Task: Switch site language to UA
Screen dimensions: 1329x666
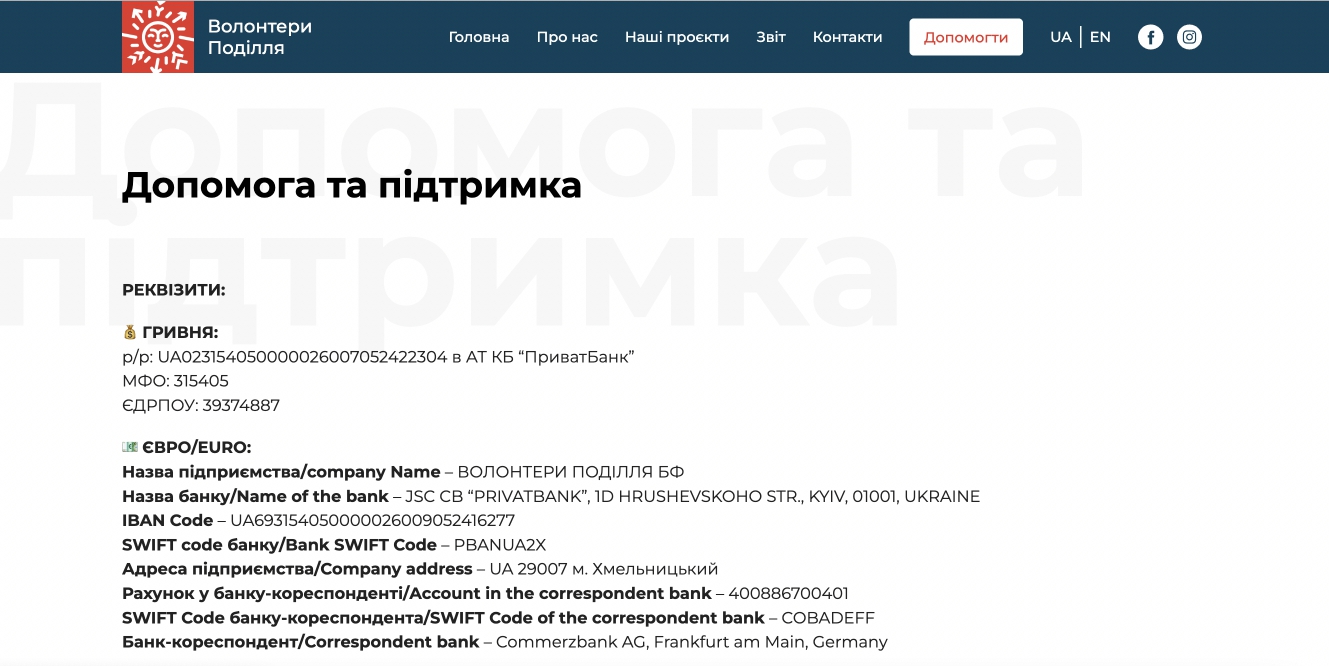Action: pyautogui.click(x=1060, y=37)
